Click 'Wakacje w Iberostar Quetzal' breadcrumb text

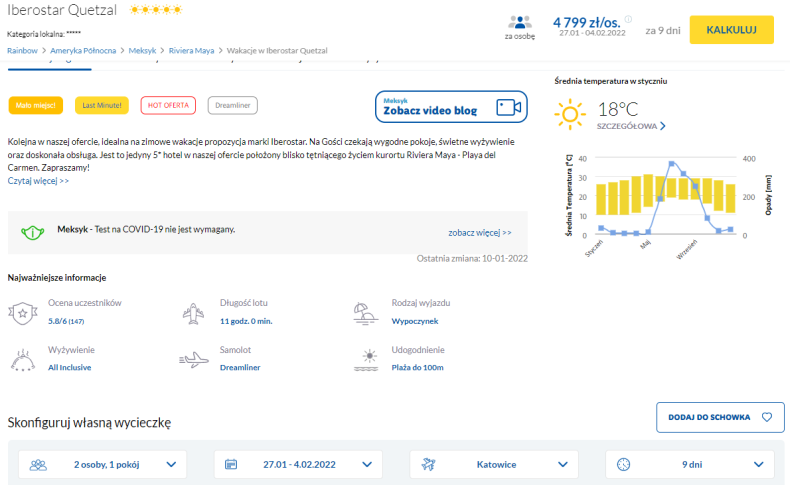277,50
